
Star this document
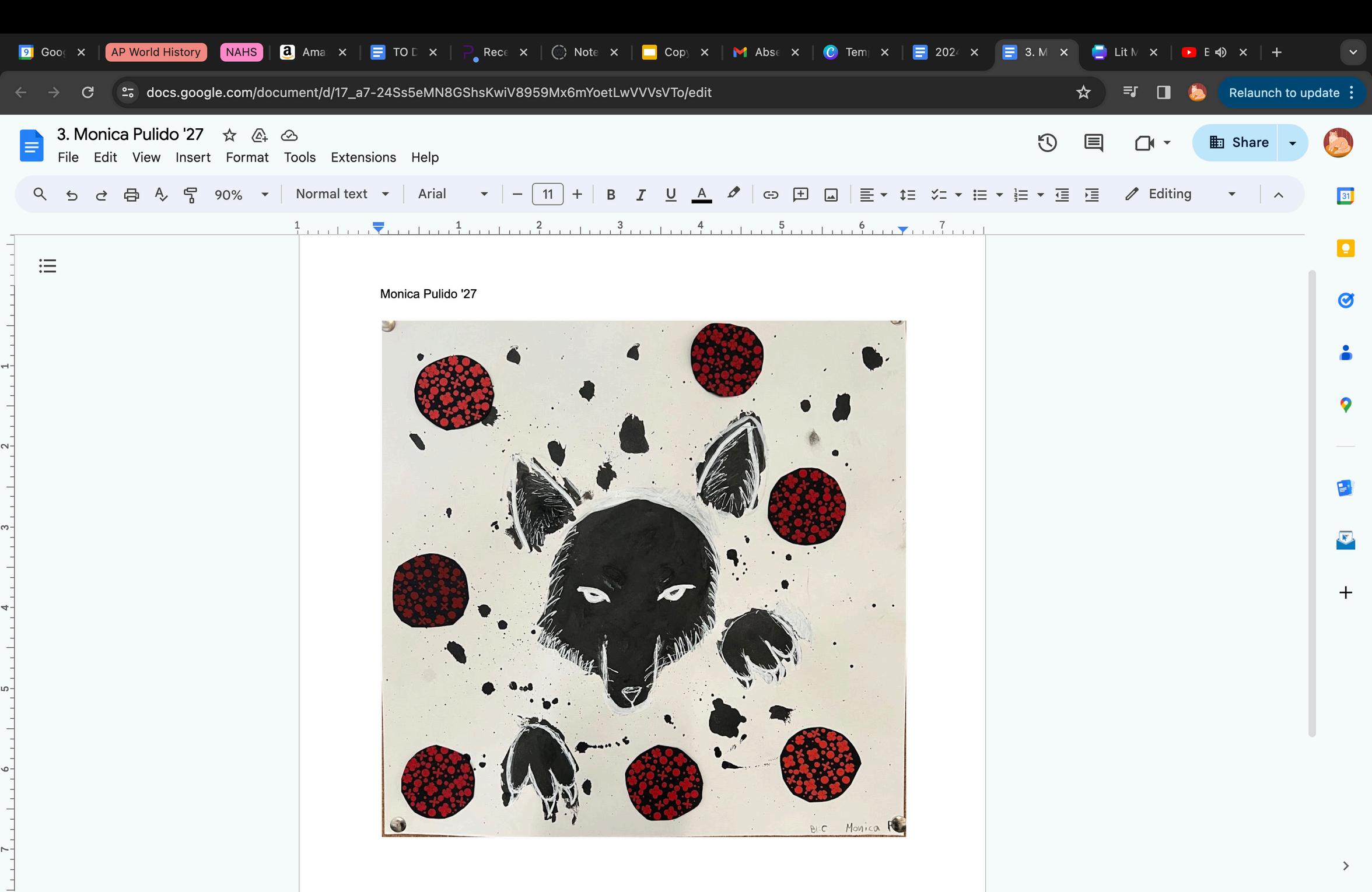[229, 135]
